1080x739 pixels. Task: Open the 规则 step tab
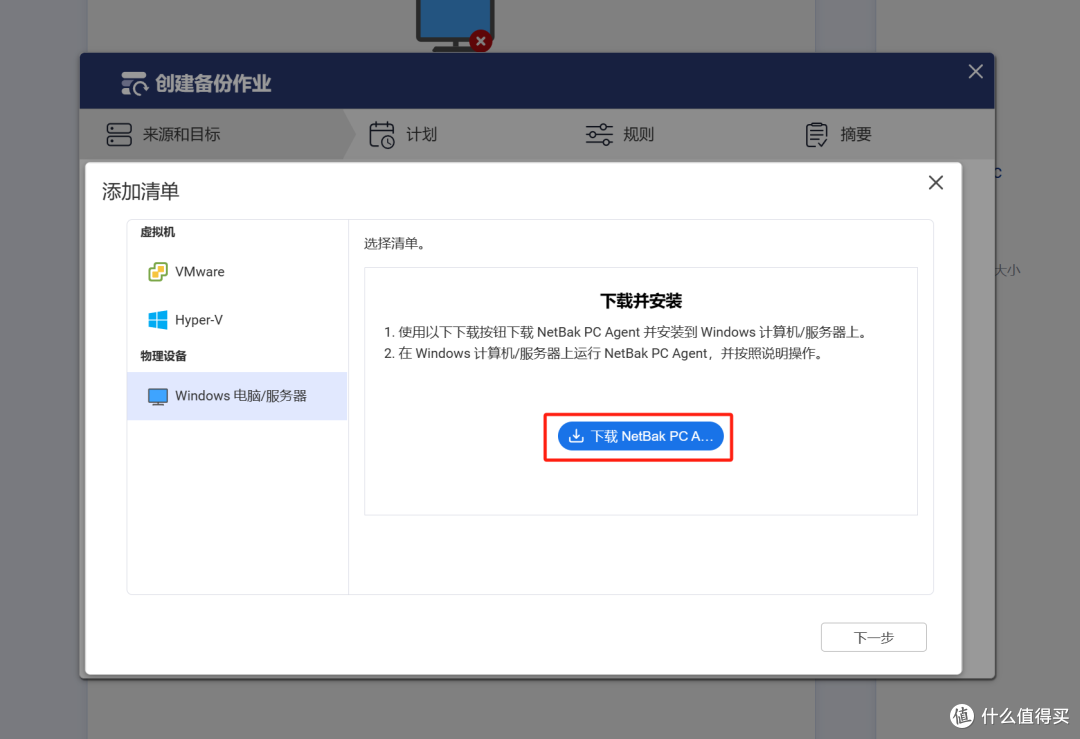coord(619,134)
